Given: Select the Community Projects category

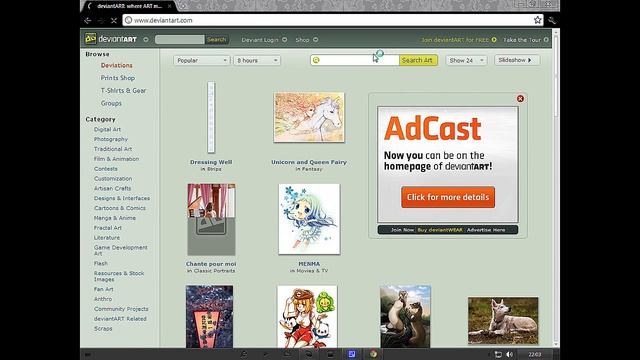Looking at the screenshot, I should tap(121, 309).
